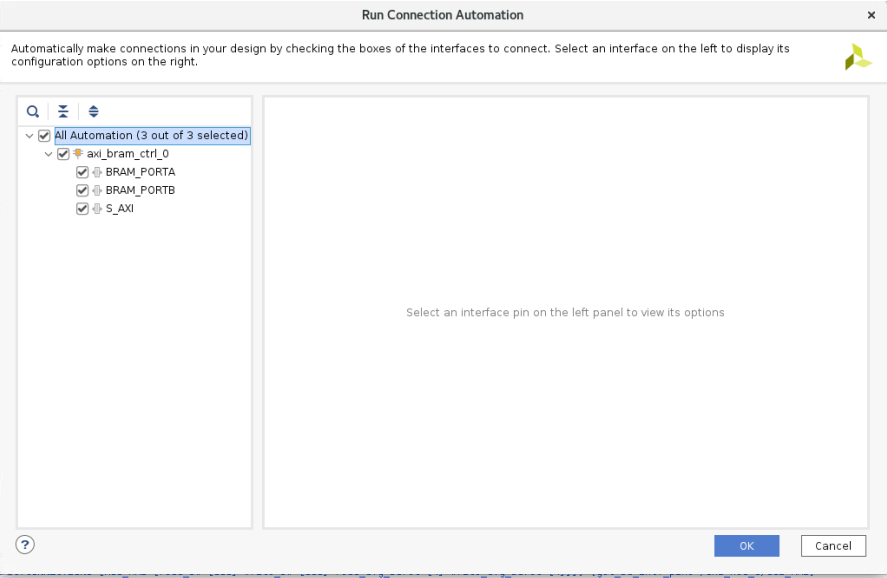Viewport: 887px width, 578px height.
Task: Uncheck the S_AXI checkbox
Action: tap(81, 208)
